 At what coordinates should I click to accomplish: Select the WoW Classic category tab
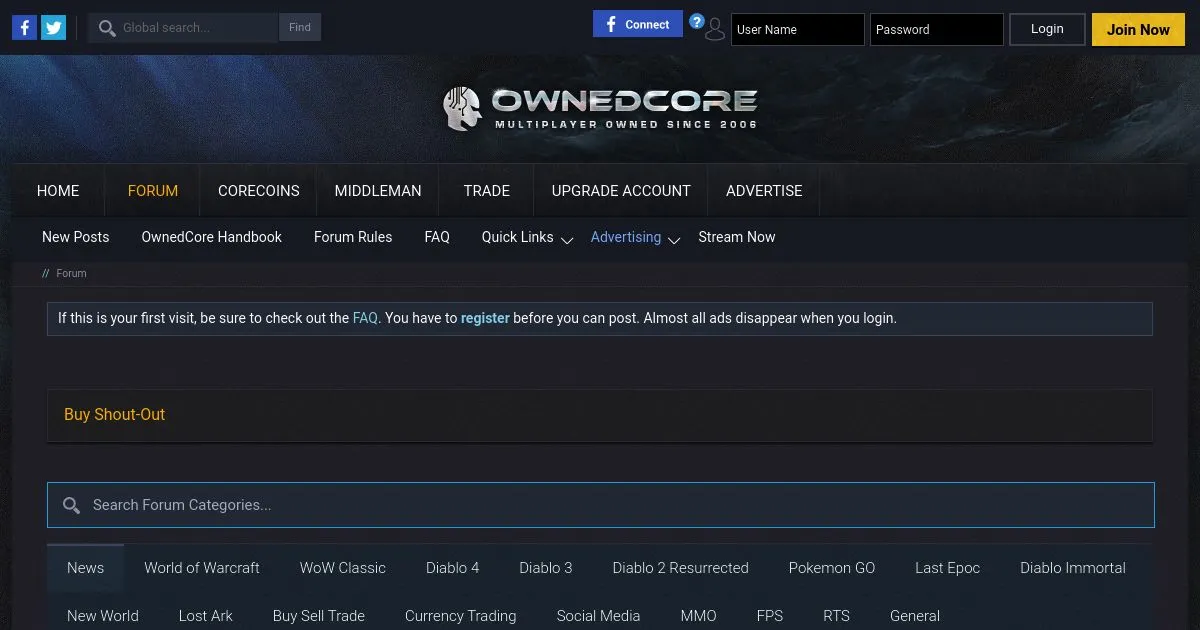(x=343, y=568)
